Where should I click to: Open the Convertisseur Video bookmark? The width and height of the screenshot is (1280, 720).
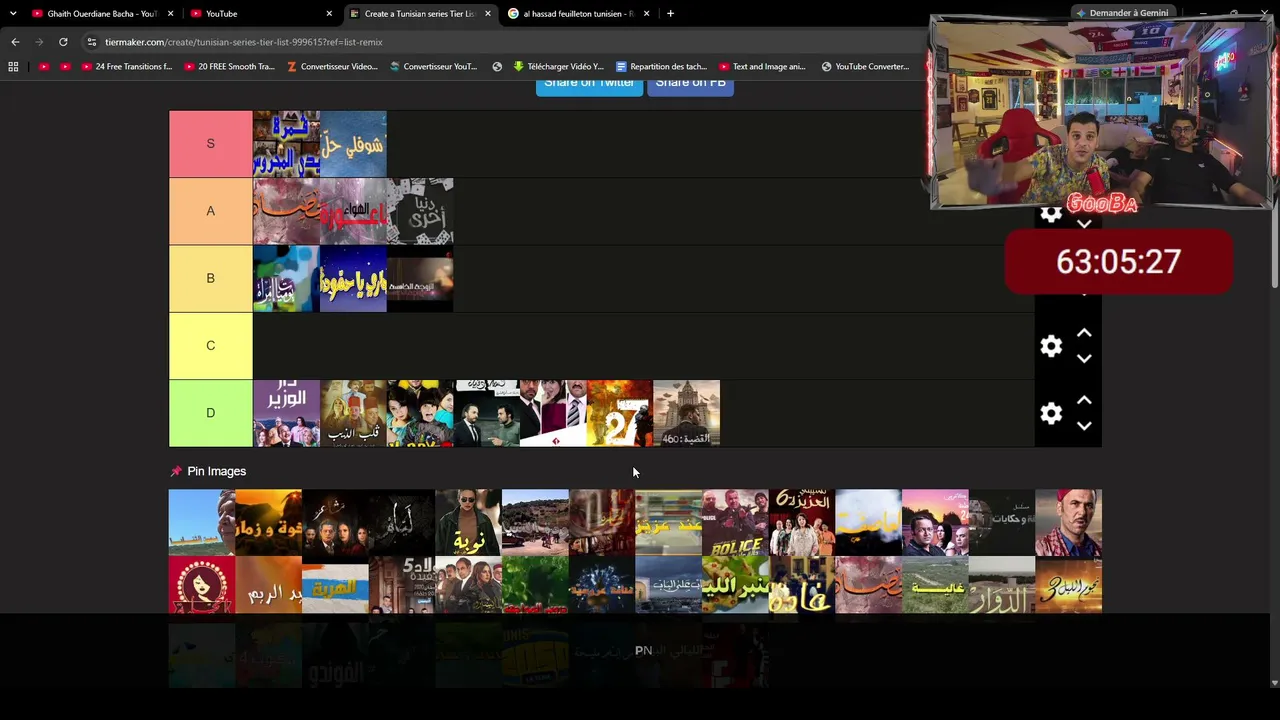point(332,67)
